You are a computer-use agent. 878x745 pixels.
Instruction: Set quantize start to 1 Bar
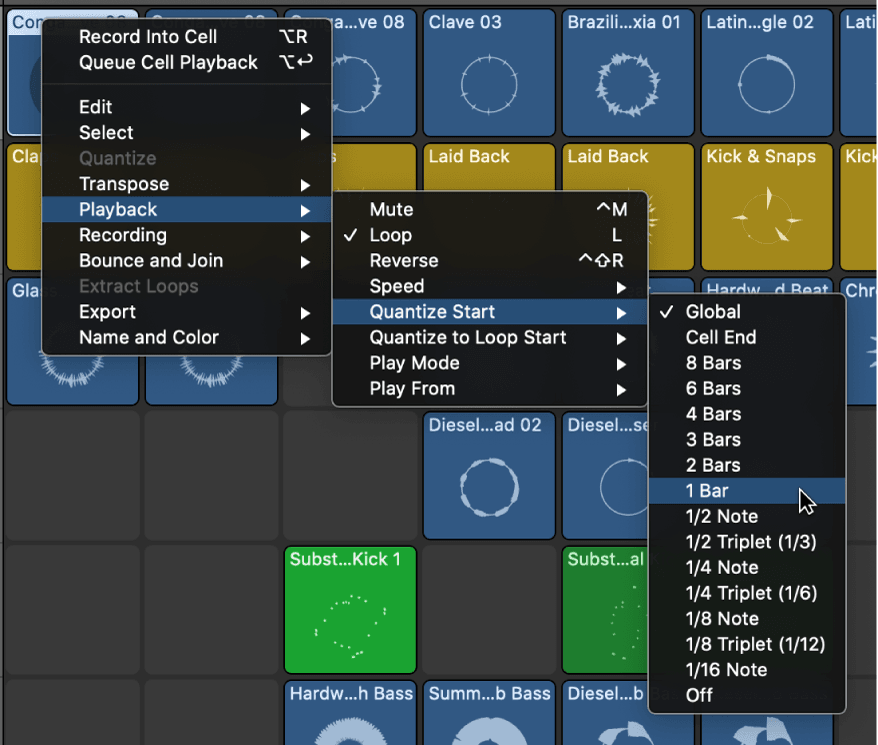747,491
